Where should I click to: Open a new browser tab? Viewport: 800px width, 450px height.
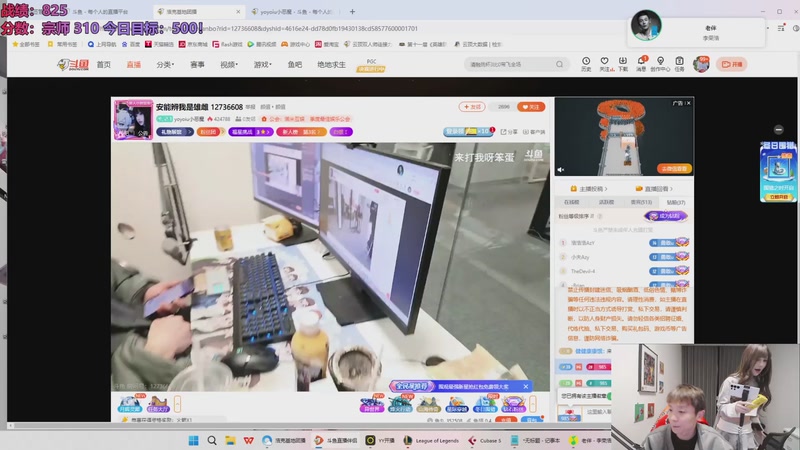pyautogui.click(x=352, y=11)
